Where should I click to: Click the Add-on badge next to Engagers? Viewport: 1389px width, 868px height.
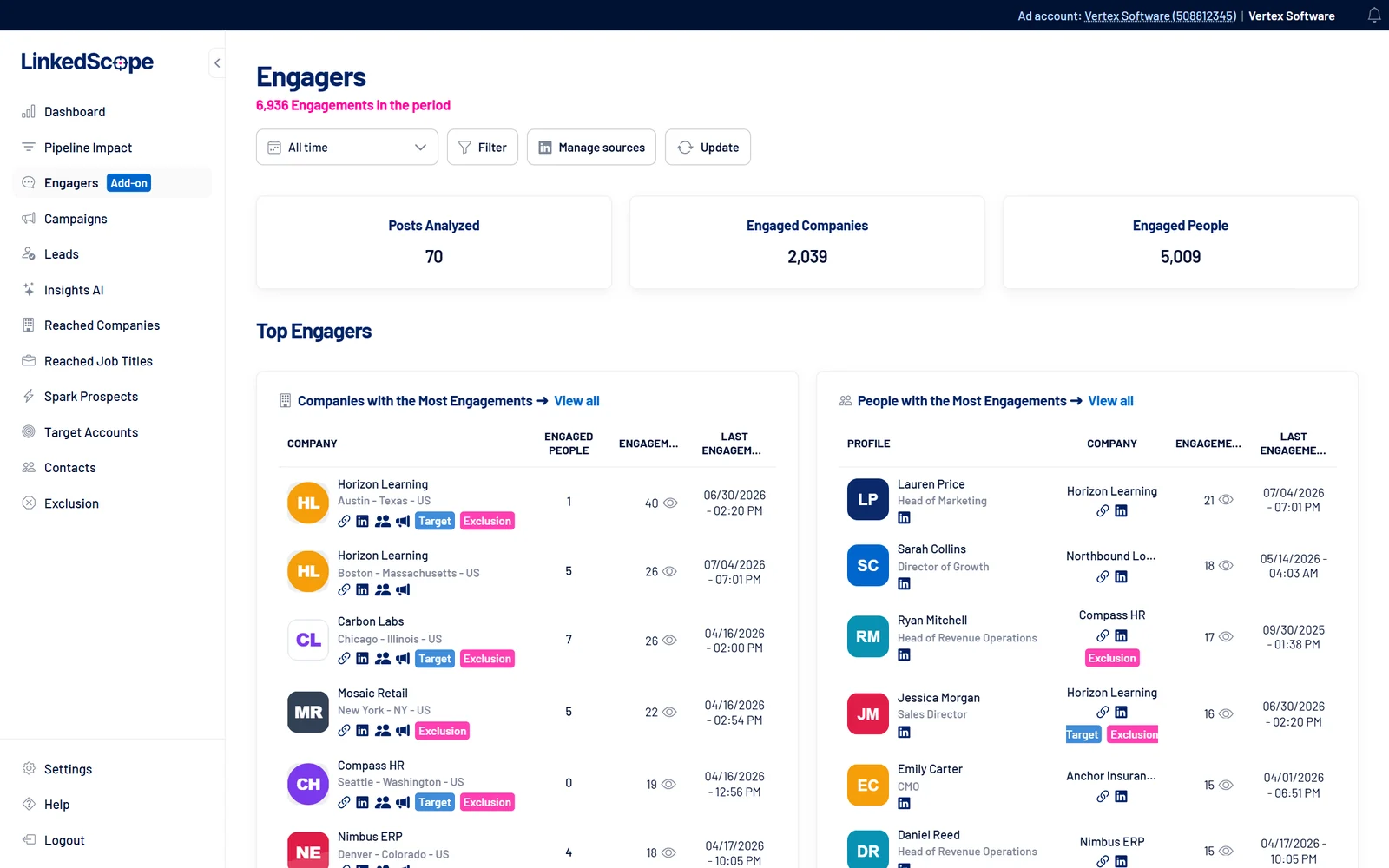[x=129, y=183]
